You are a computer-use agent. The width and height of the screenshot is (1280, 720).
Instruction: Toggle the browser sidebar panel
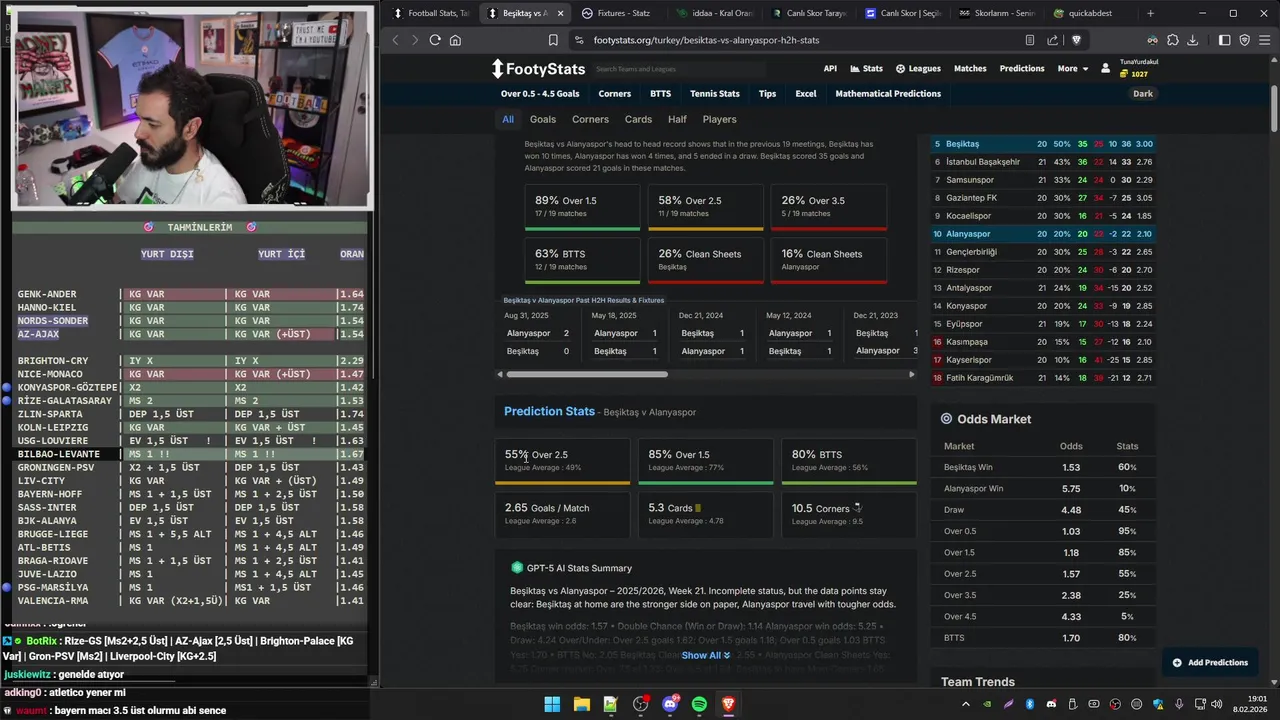click(1224, 40)
